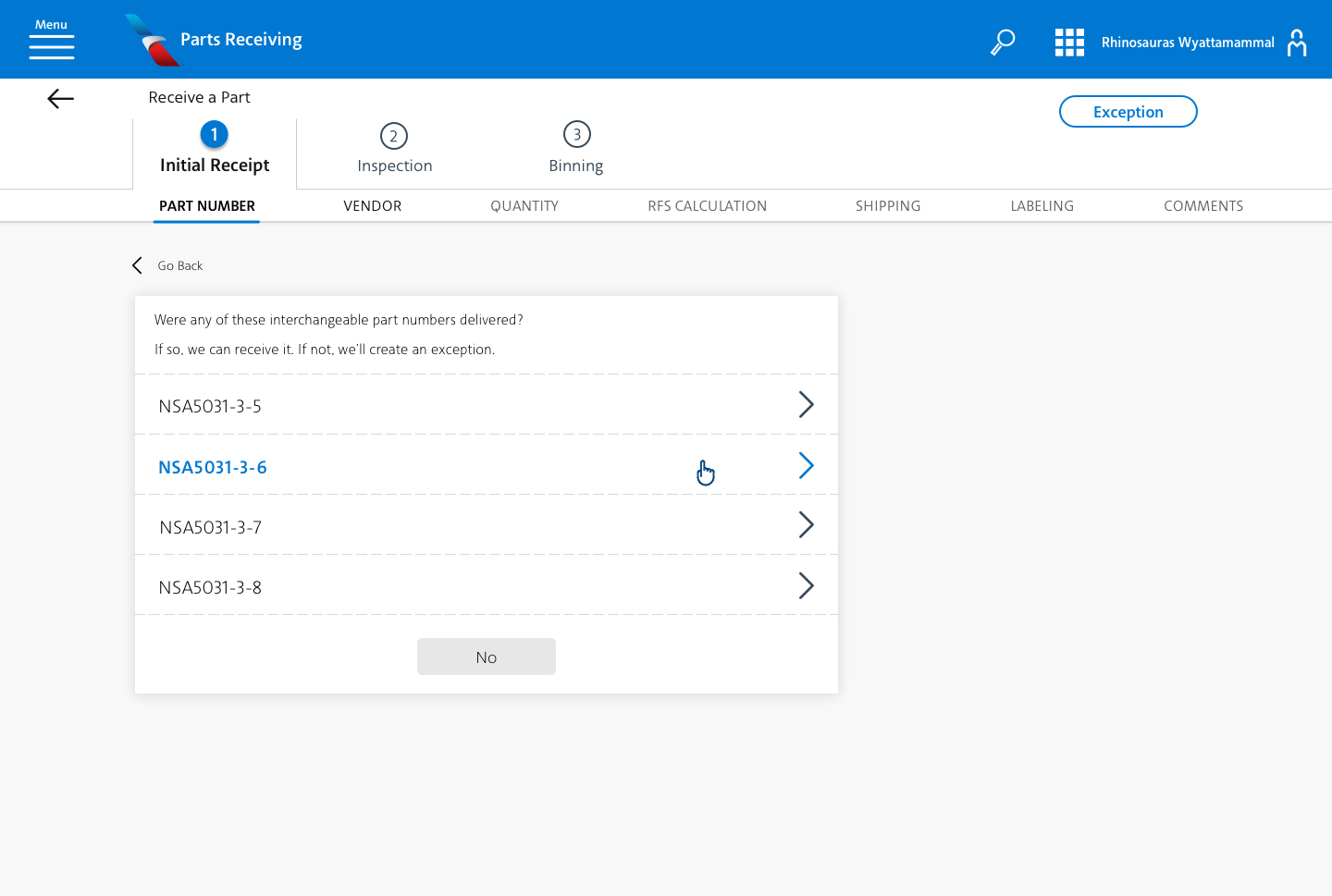Viewport: 1332px width, 896px height.
Task: Expand chevron for NSA5031-3-5
Action: [x=807, y=404]
